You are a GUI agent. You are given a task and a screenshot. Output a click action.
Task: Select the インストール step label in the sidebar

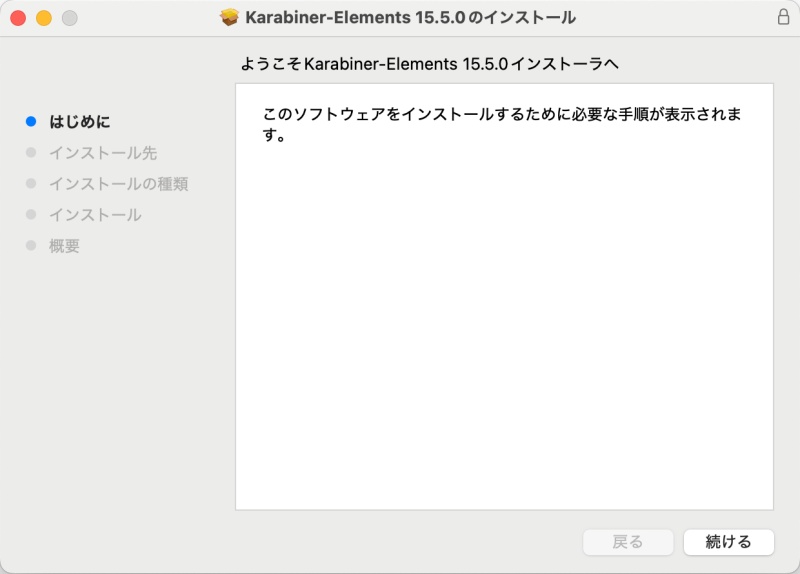(95, 215)
